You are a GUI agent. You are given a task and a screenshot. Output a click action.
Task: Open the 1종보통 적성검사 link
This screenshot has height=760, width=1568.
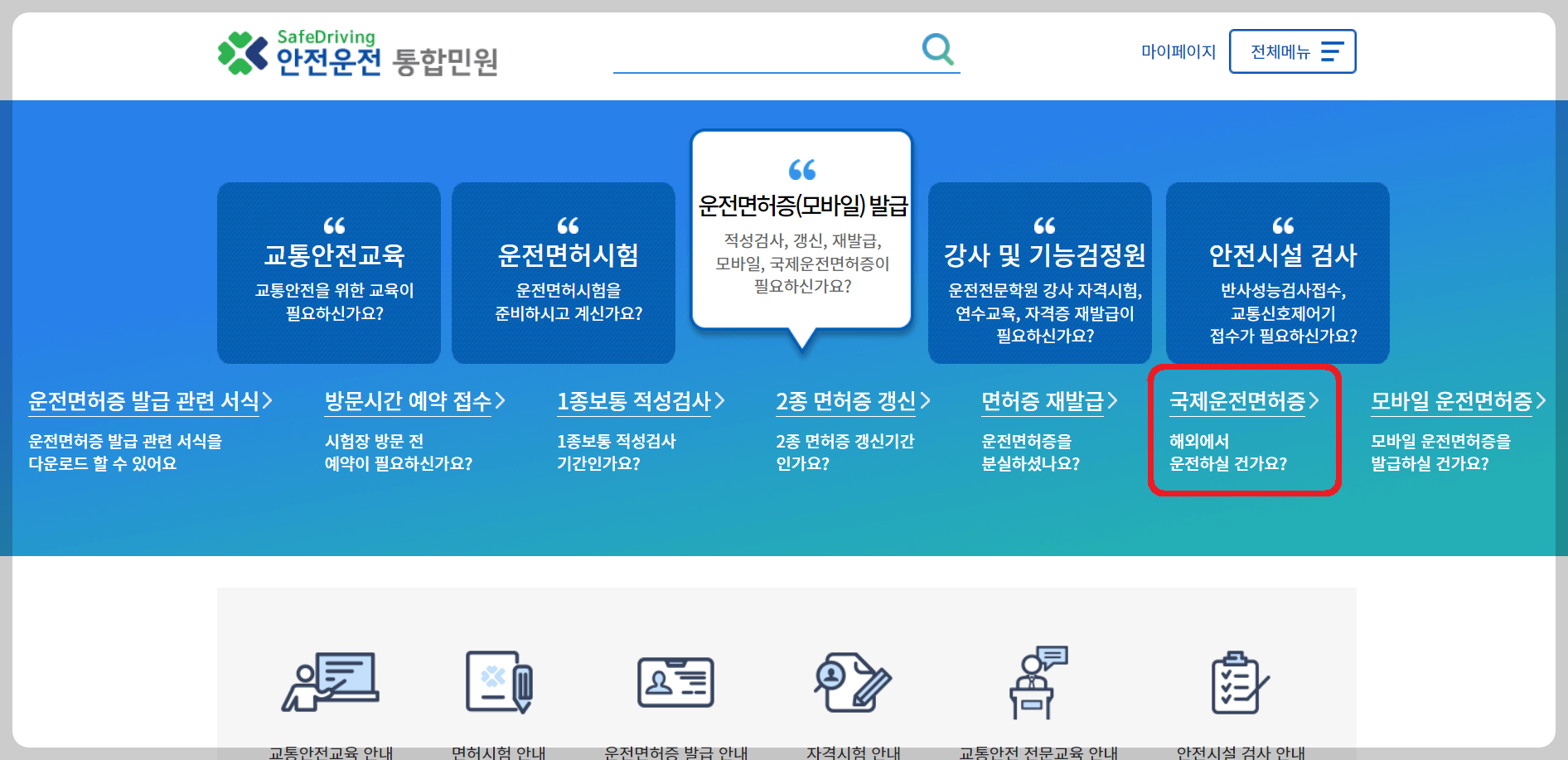[x=638, y=400]
